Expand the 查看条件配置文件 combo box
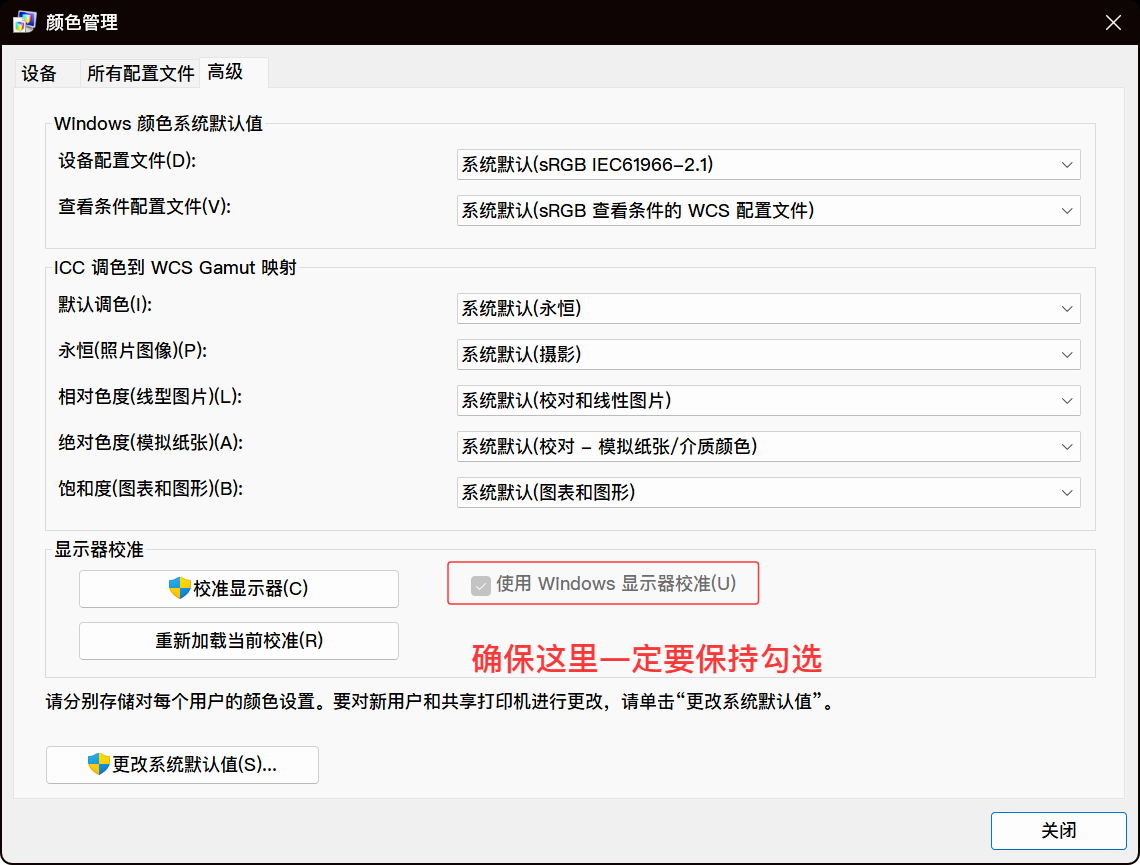The width and height of the screenshot is (1140, 865). click(768, 210)
